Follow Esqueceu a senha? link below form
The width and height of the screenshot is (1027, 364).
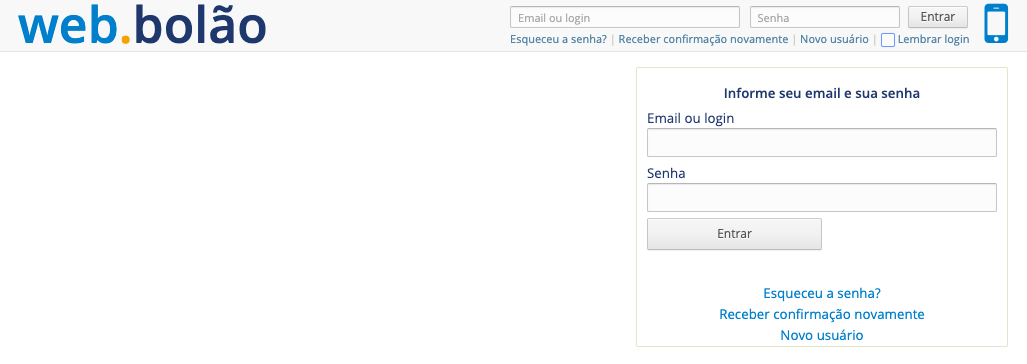[822, 293]
